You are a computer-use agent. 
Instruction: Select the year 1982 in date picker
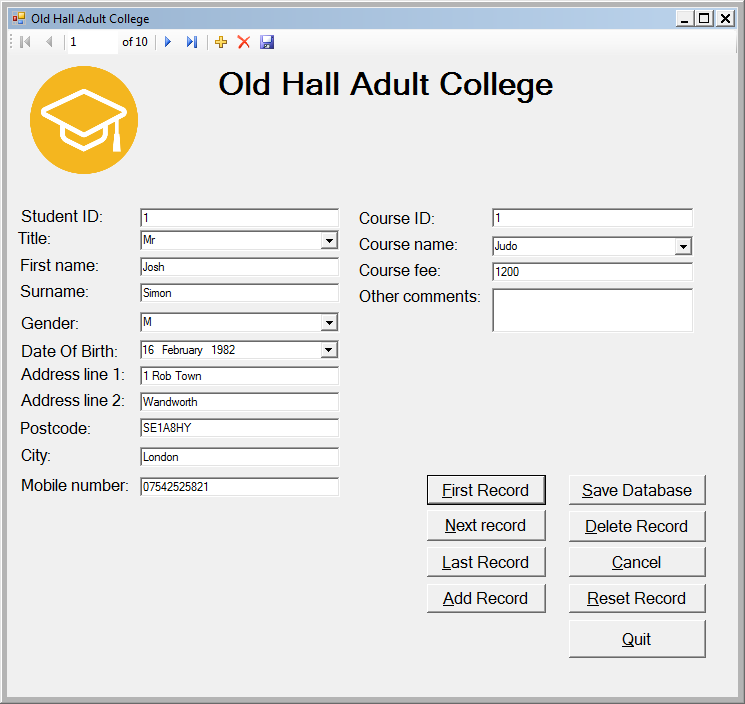223,350
